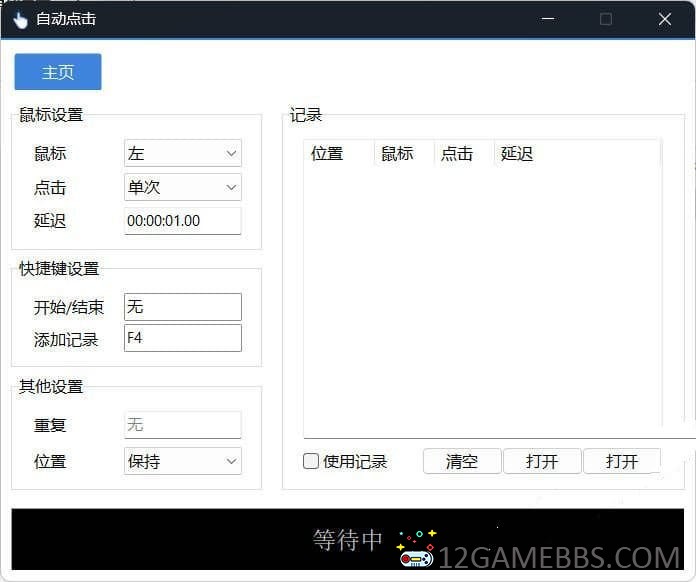Maximize the 自动点击 window
The height and width of the screenshot is (582, 696).
(605, 19)
